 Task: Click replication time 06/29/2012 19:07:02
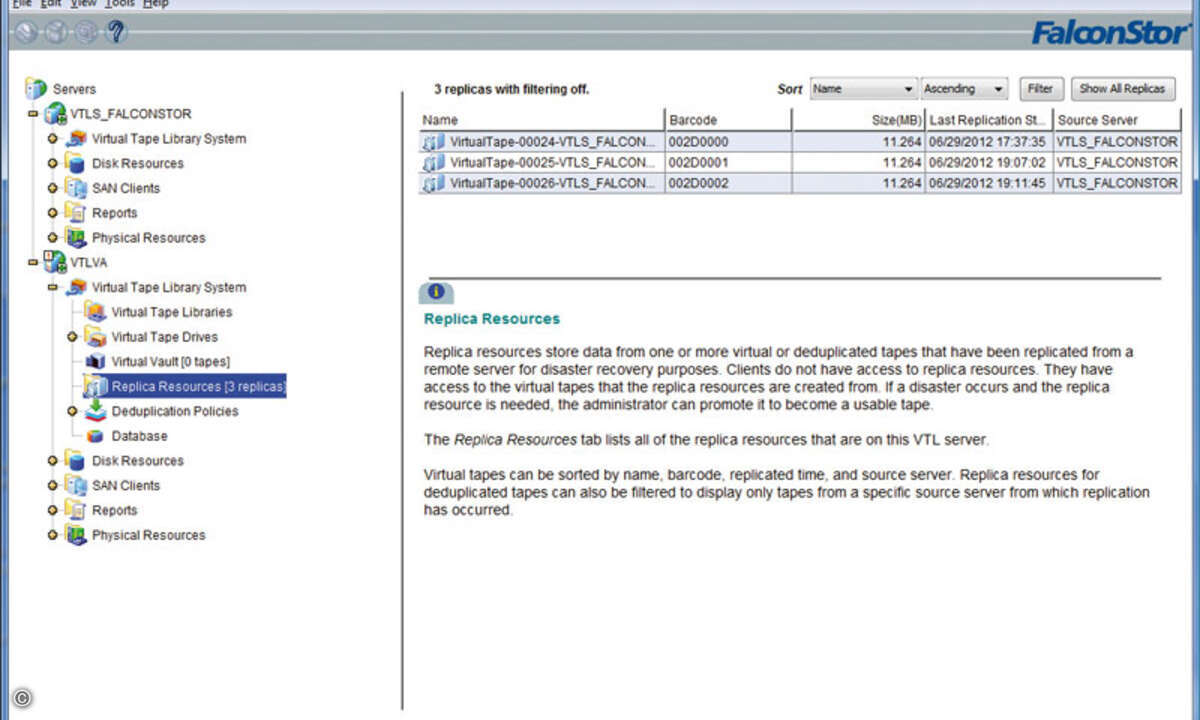[x=988, y=162]
